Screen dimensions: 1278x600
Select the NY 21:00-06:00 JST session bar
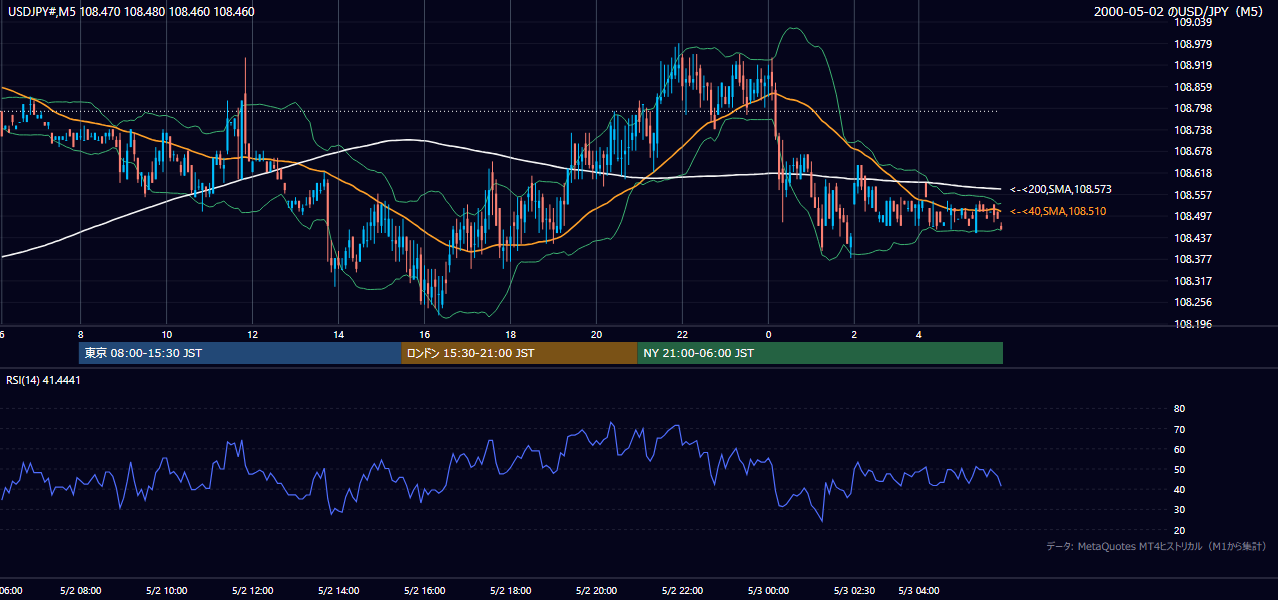tap(820, 353)
